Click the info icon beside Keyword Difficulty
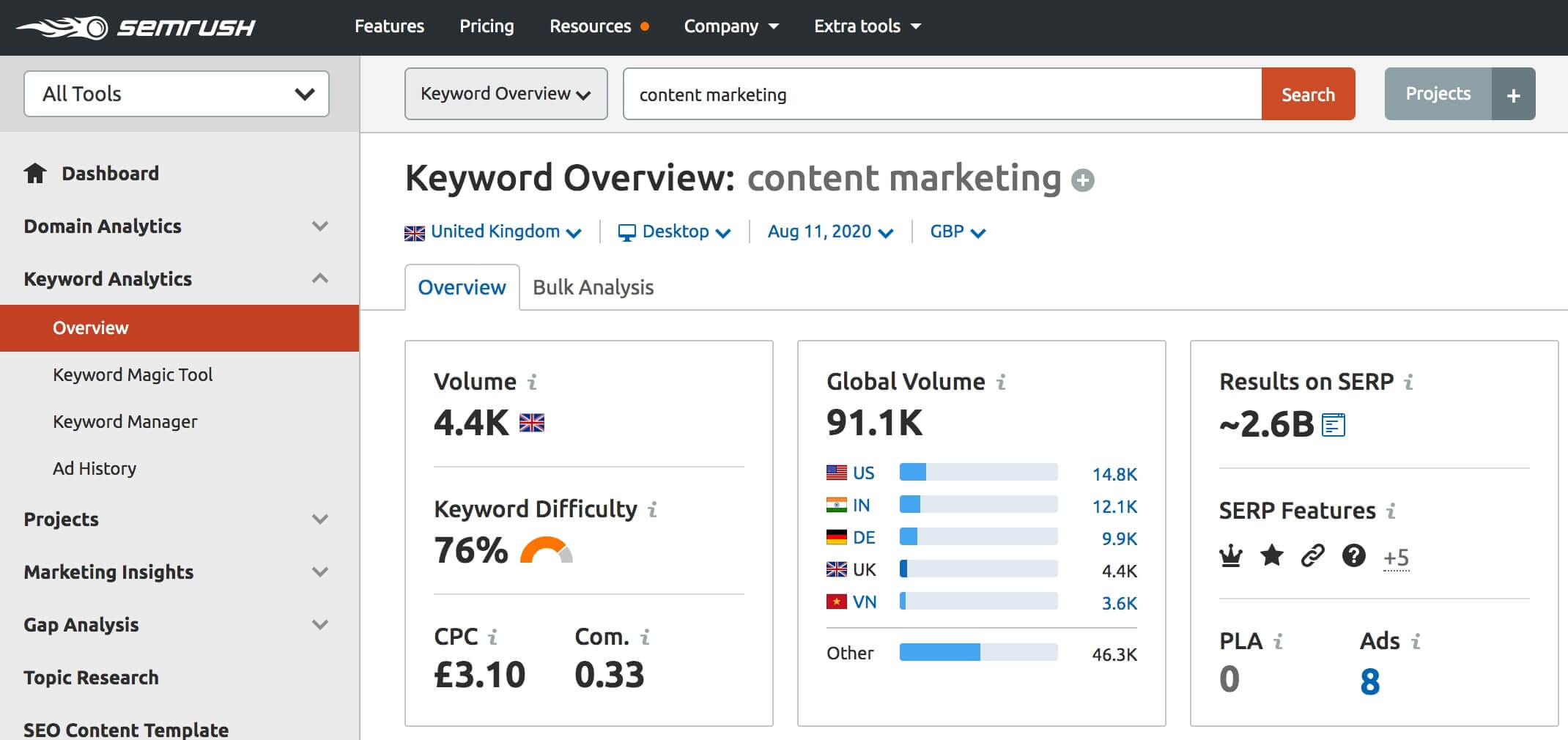The image size is (1568, 740). click(x=651, y=509)
